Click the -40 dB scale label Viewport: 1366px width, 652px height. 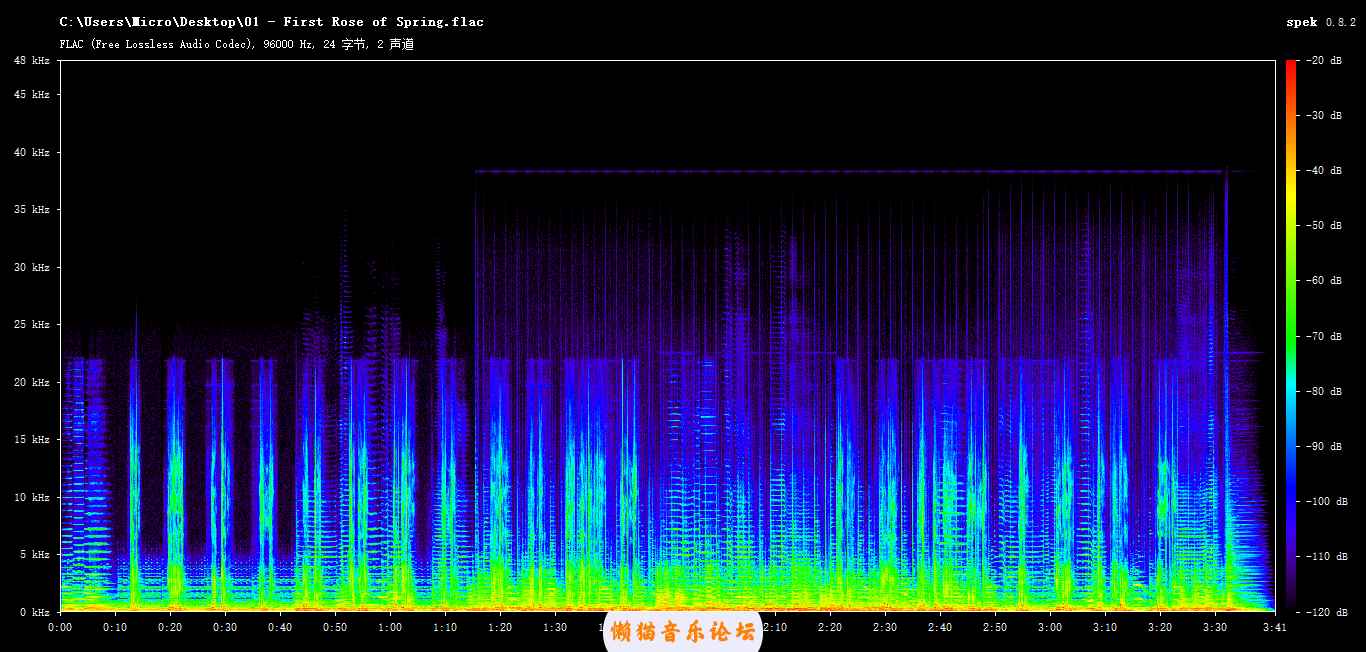point(1324,171)
